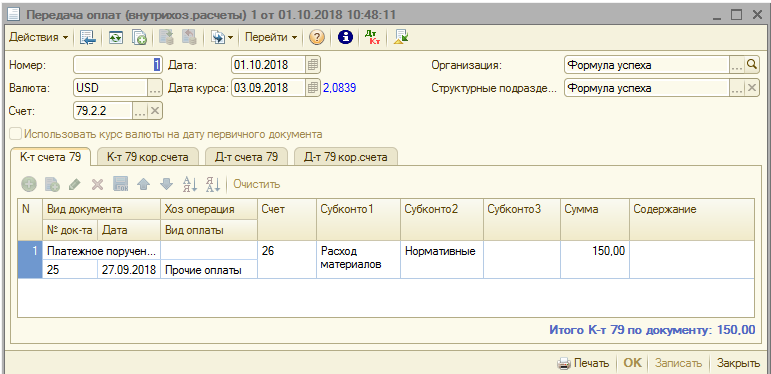Click the question mark help icon
The height and width of the screenshot is (374, 771).
(x=317, y=37)
